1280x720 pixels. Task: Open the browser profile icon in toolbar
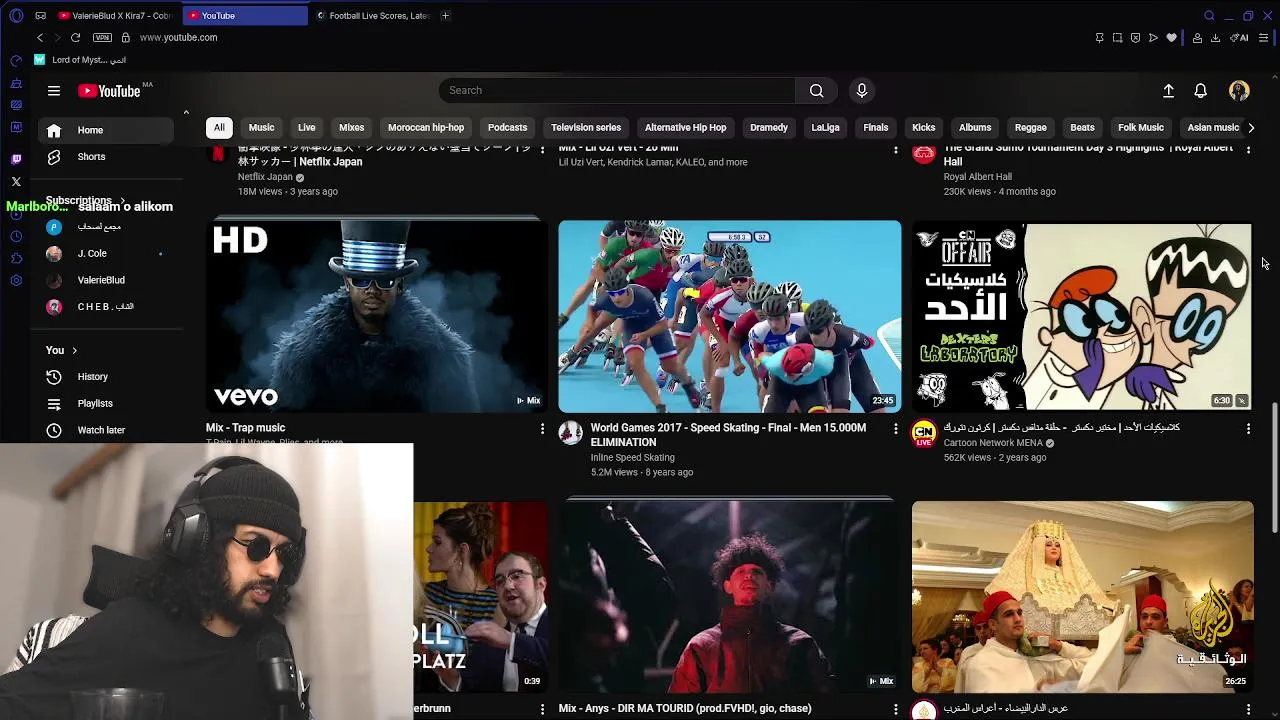click(x=1197, y=38)
